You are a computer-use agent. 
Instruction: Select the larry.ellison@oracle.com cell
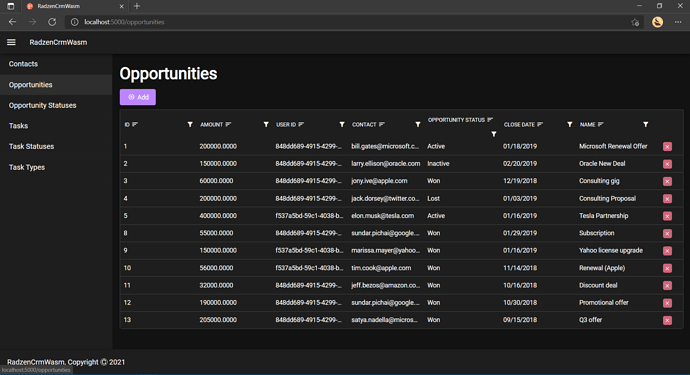pyautogui.click(x=385, y=163)
